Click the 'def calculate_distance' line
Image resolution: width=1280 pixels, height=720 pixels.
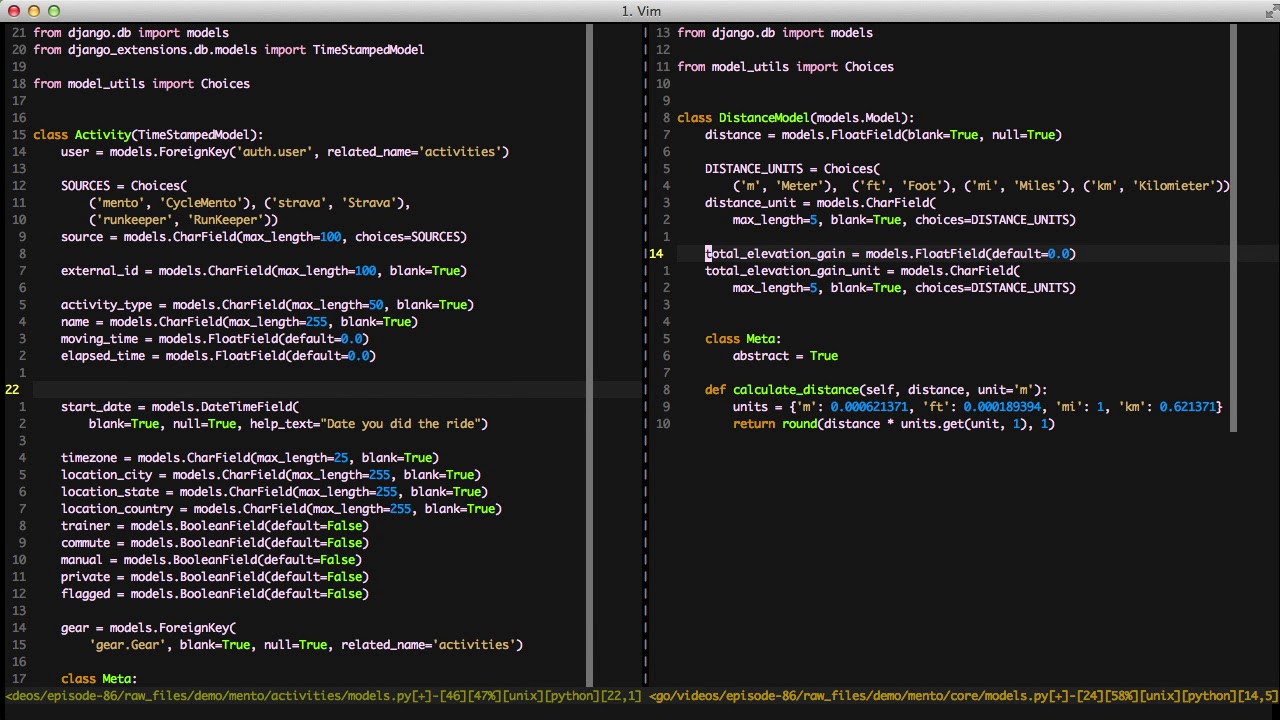click(x=876, y=389)
